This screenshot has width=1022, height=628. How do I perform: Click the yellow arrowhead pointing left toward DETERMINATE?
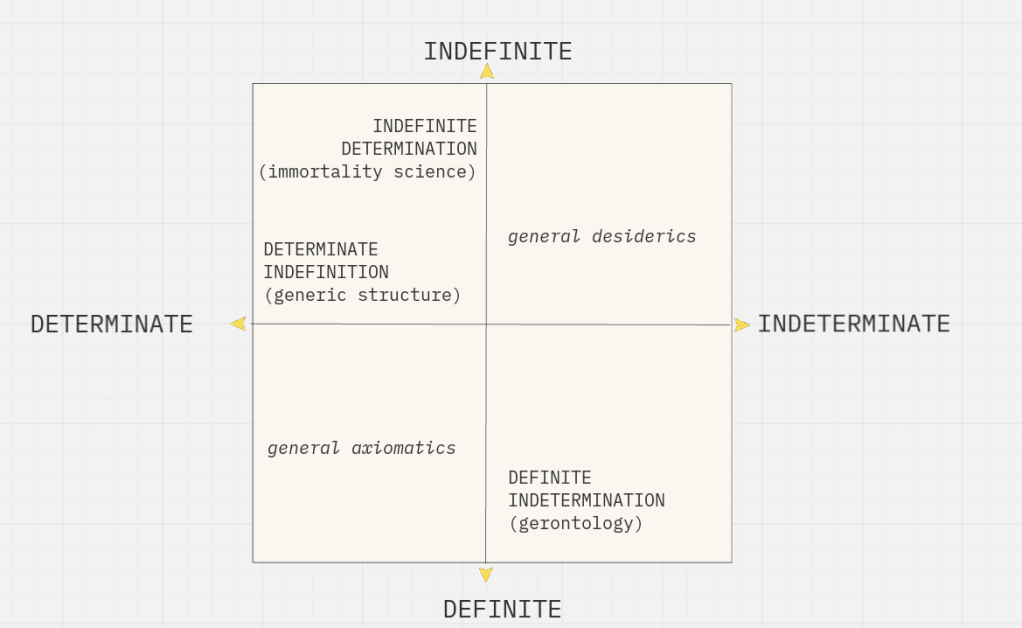(238, 323)
